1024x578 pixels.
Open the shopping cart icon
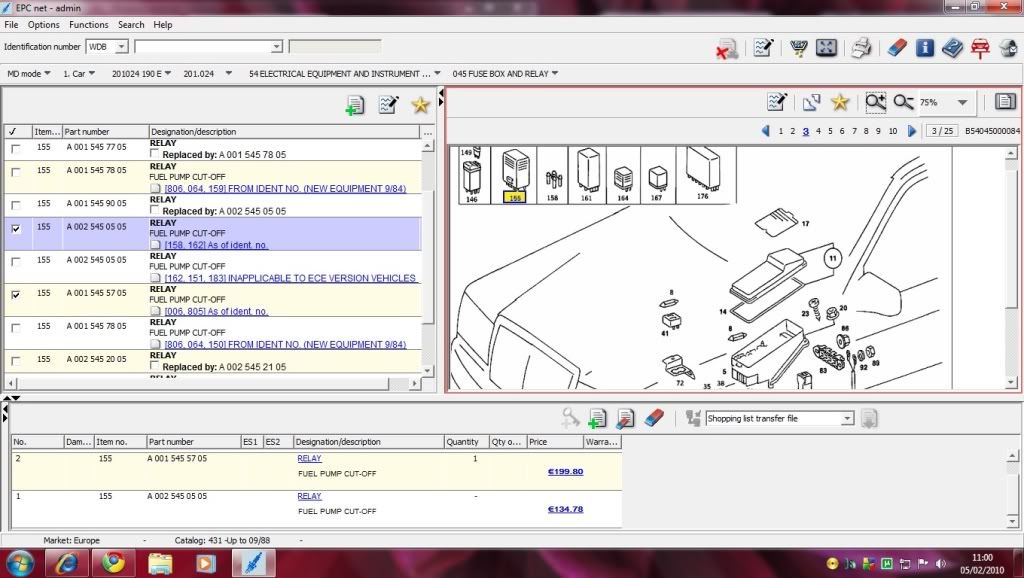tap(798, 47)
